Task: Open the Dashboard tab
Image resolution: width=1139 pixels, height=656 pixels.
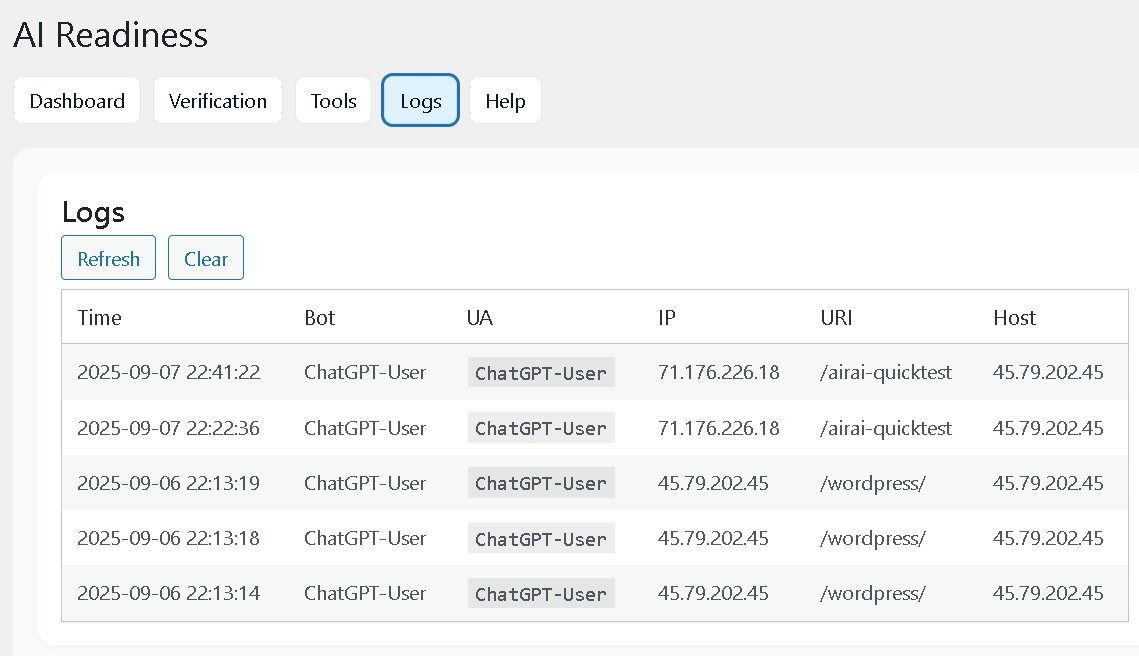Action: tap(77, 101)
